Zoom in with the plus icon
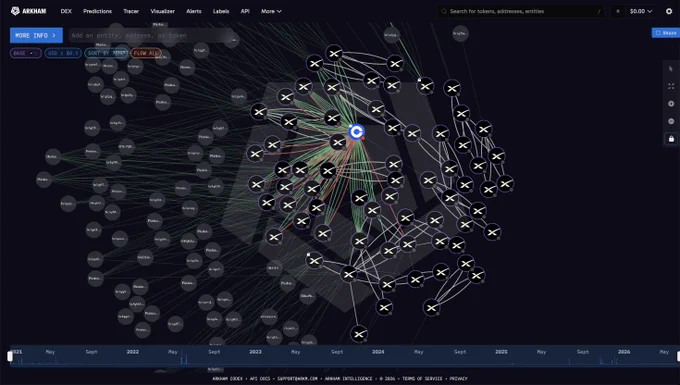 click(x=671, y=104)
